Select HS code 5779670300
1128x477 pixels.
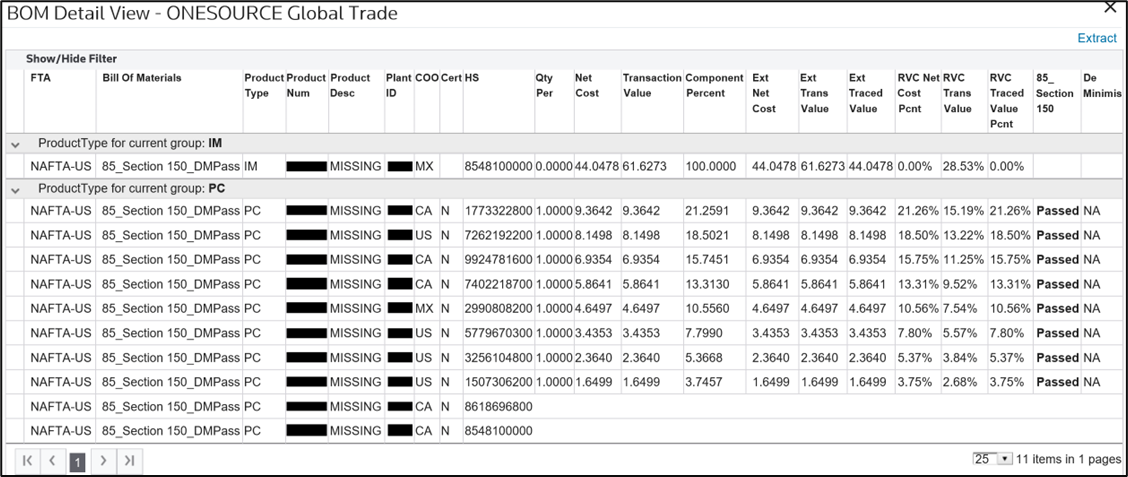(499, 333)
